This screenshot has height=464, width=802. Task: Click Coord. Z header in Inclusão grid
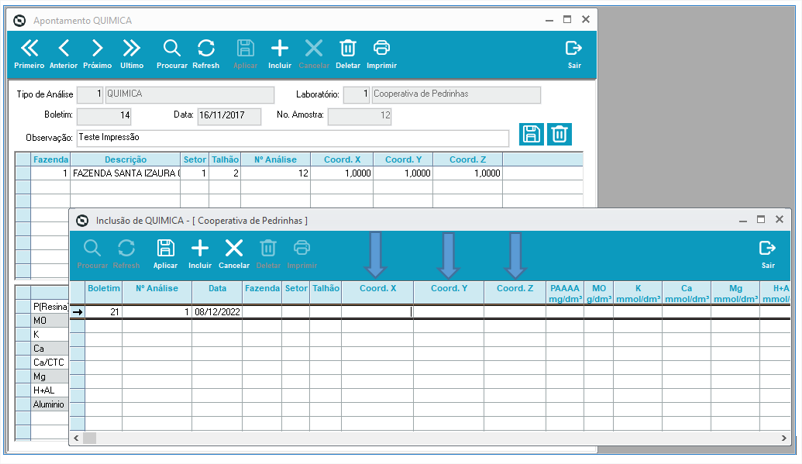[x=515, y=293]
